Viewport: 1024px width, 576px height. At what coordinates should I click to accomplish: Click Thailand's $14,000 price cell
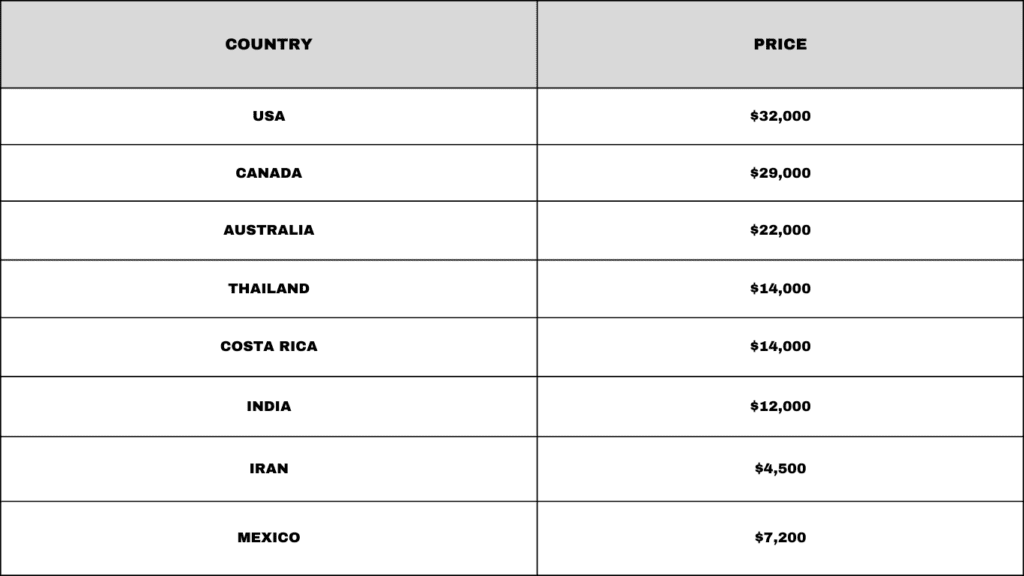click(780, 289)
